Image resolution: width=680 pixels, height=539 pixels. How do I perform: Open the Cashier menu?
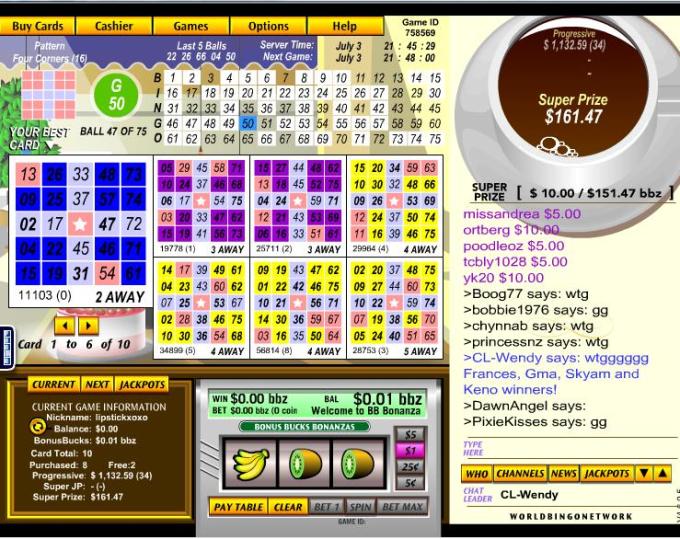click(114, 26)
